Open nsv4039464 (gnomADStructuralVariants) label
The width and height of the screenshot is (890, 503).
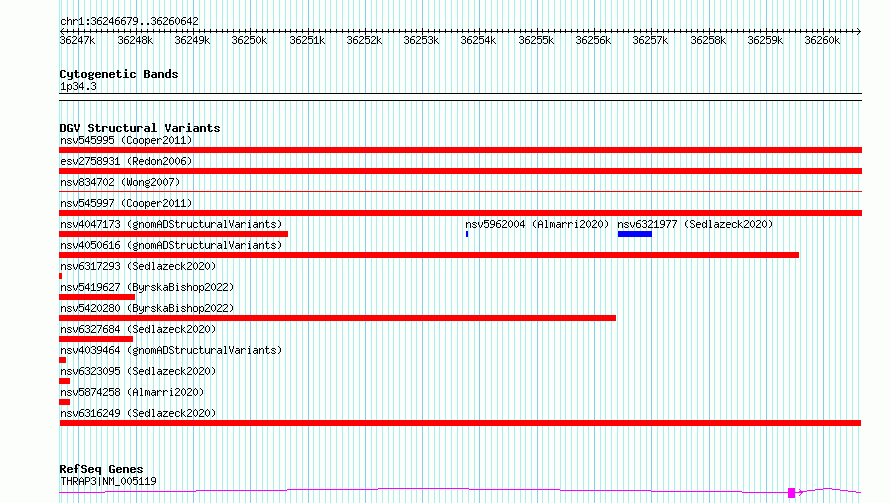tap(171, 350)
